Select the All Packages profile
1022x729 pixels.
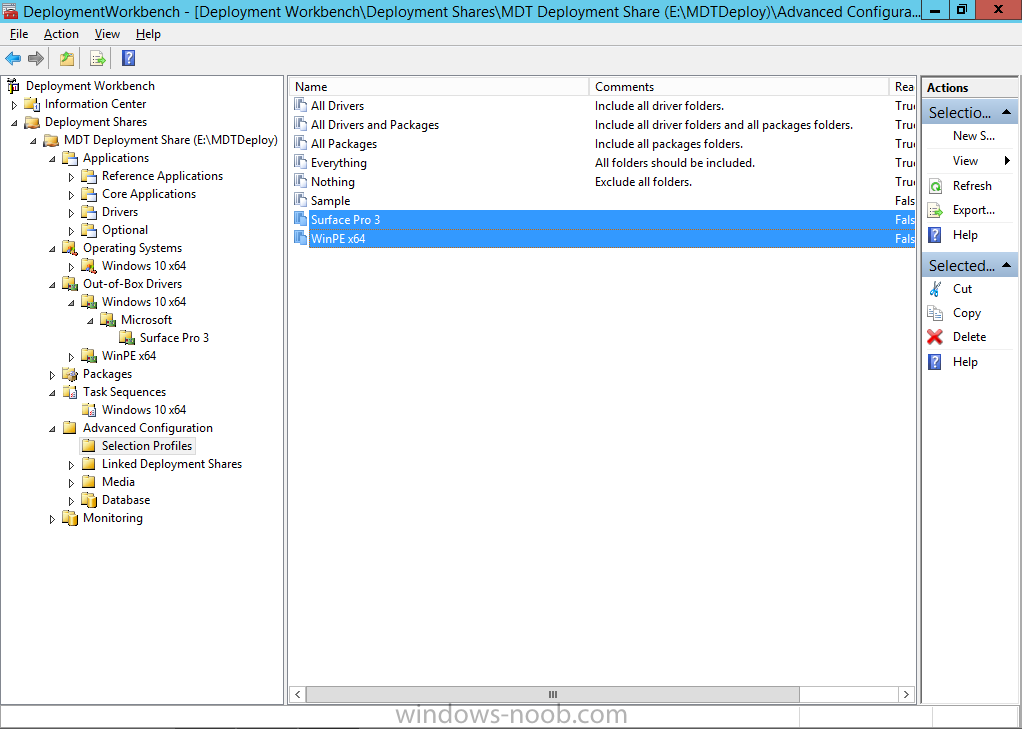click(x=343, y=143)
